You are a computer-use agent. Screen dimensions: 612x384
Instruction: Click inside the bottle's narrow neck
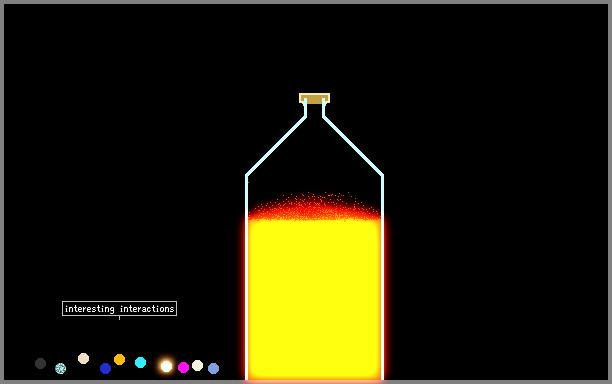pos(315,110)
